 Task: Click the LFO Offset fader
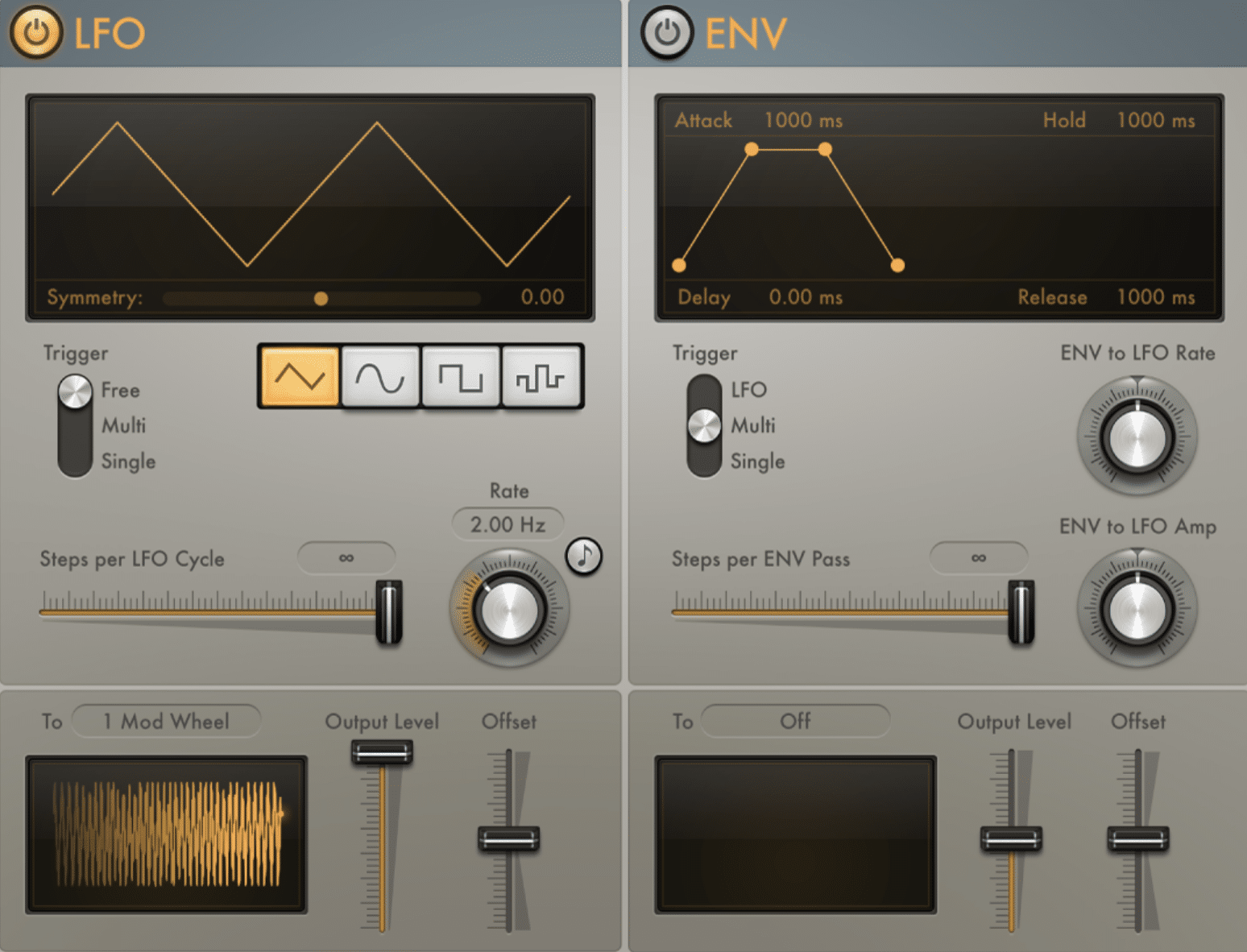tap(508, 838)
